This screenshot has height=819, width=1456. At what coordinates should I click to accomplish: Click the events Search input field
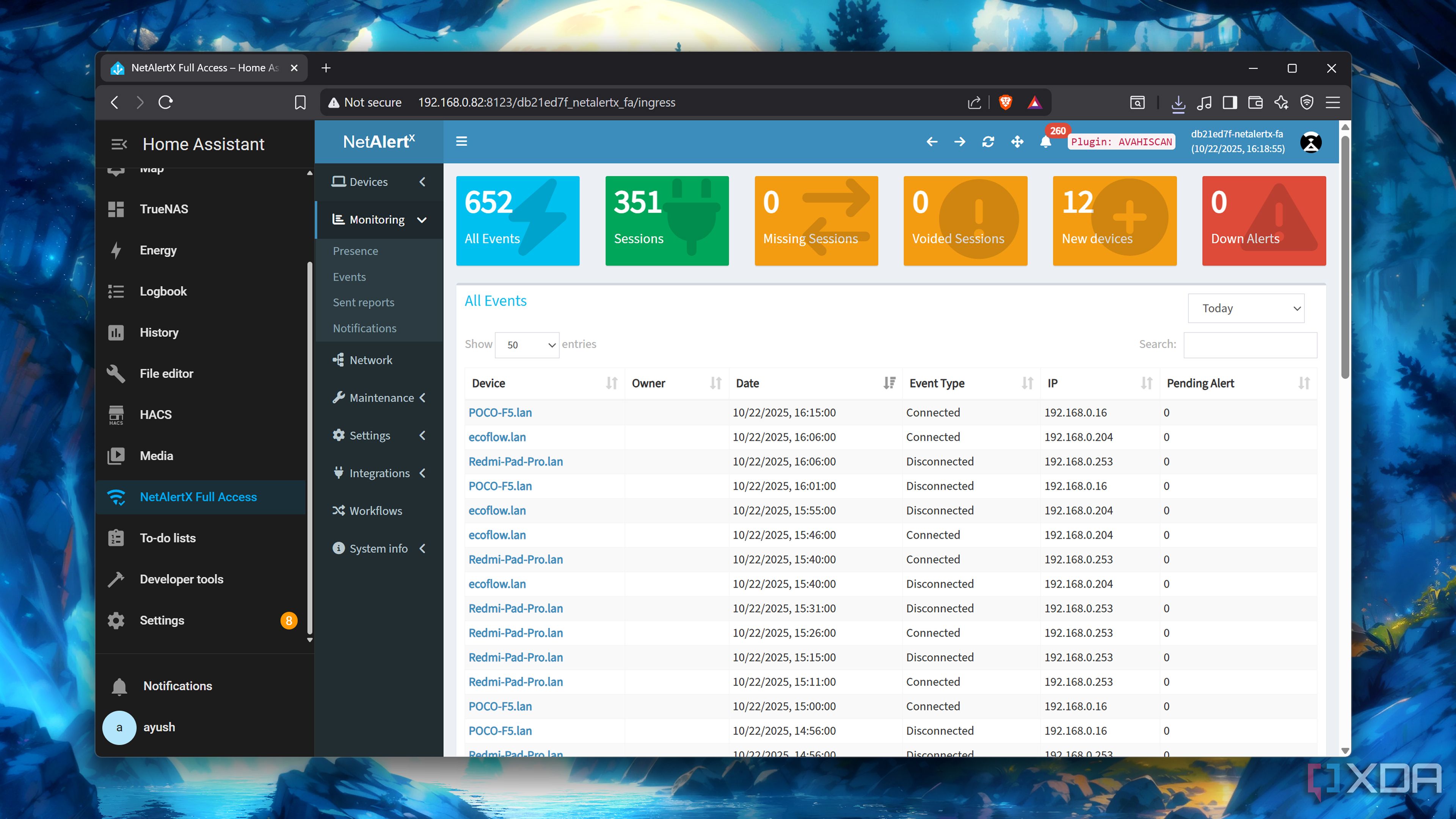point(1250,345)
